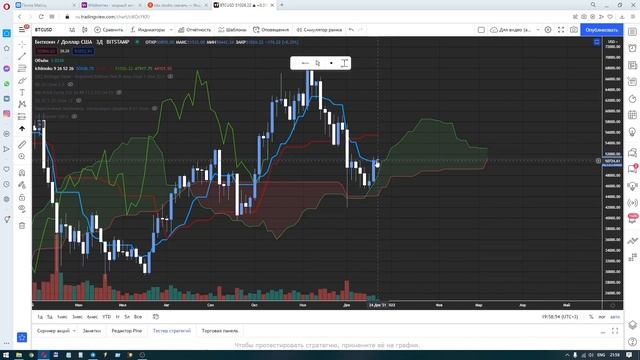The image size is (640, 360).
Task: Toggle лог logarithmic scale
Action: [602, 317]
